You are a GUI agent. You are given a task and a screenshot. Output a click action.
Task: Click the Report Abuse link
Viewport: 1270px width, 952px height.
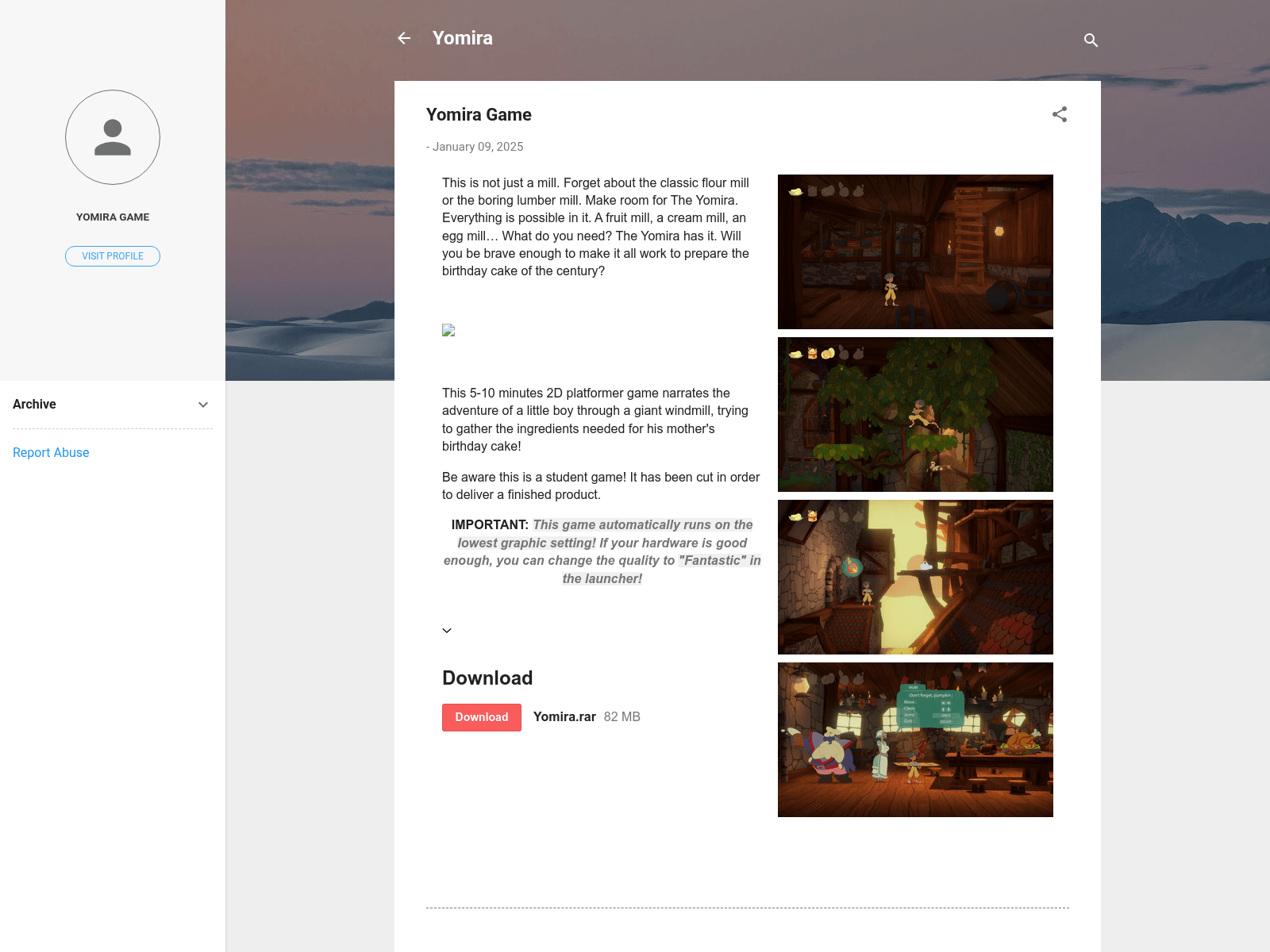point(51,452)
